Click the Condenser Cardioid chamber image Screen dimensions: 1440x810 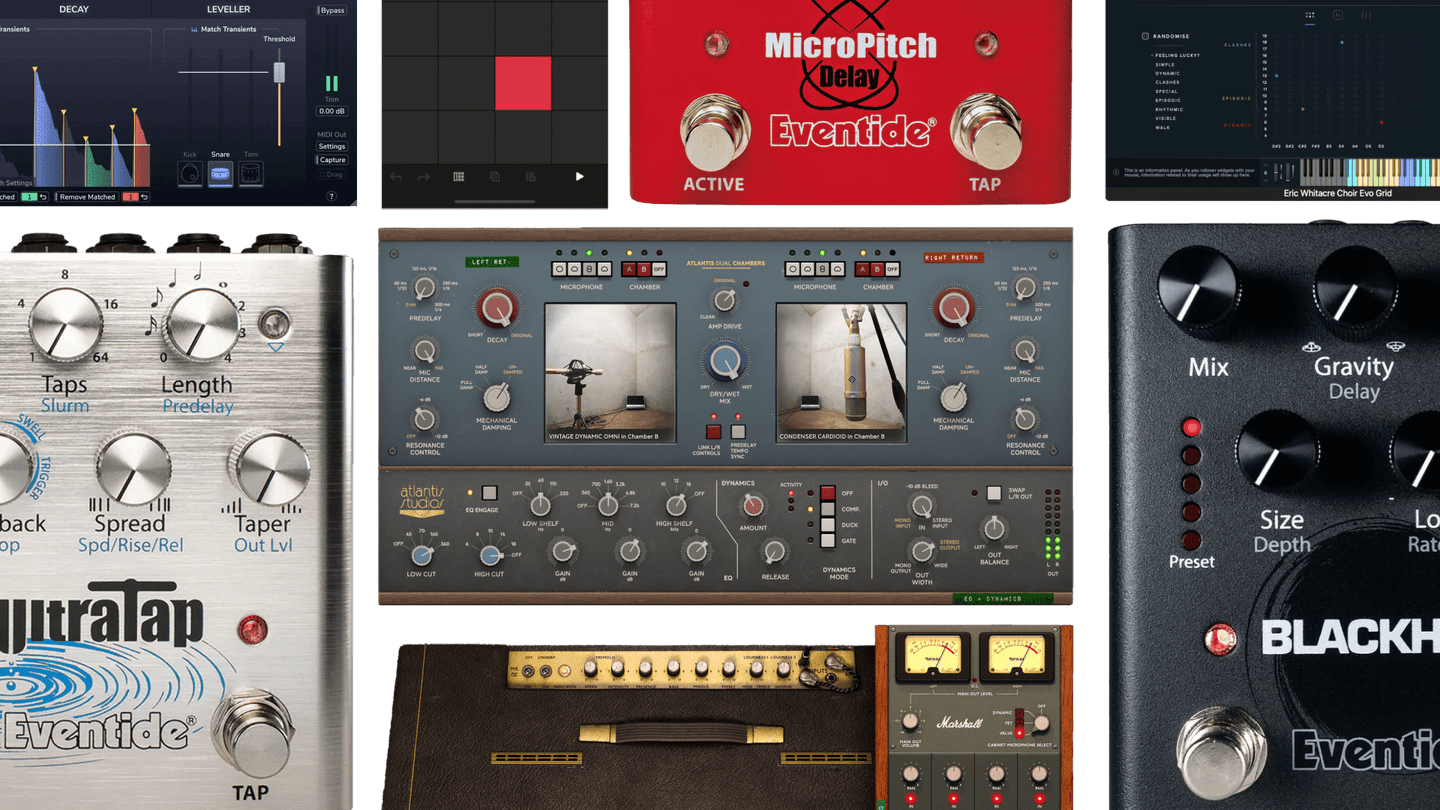(842, 373)
